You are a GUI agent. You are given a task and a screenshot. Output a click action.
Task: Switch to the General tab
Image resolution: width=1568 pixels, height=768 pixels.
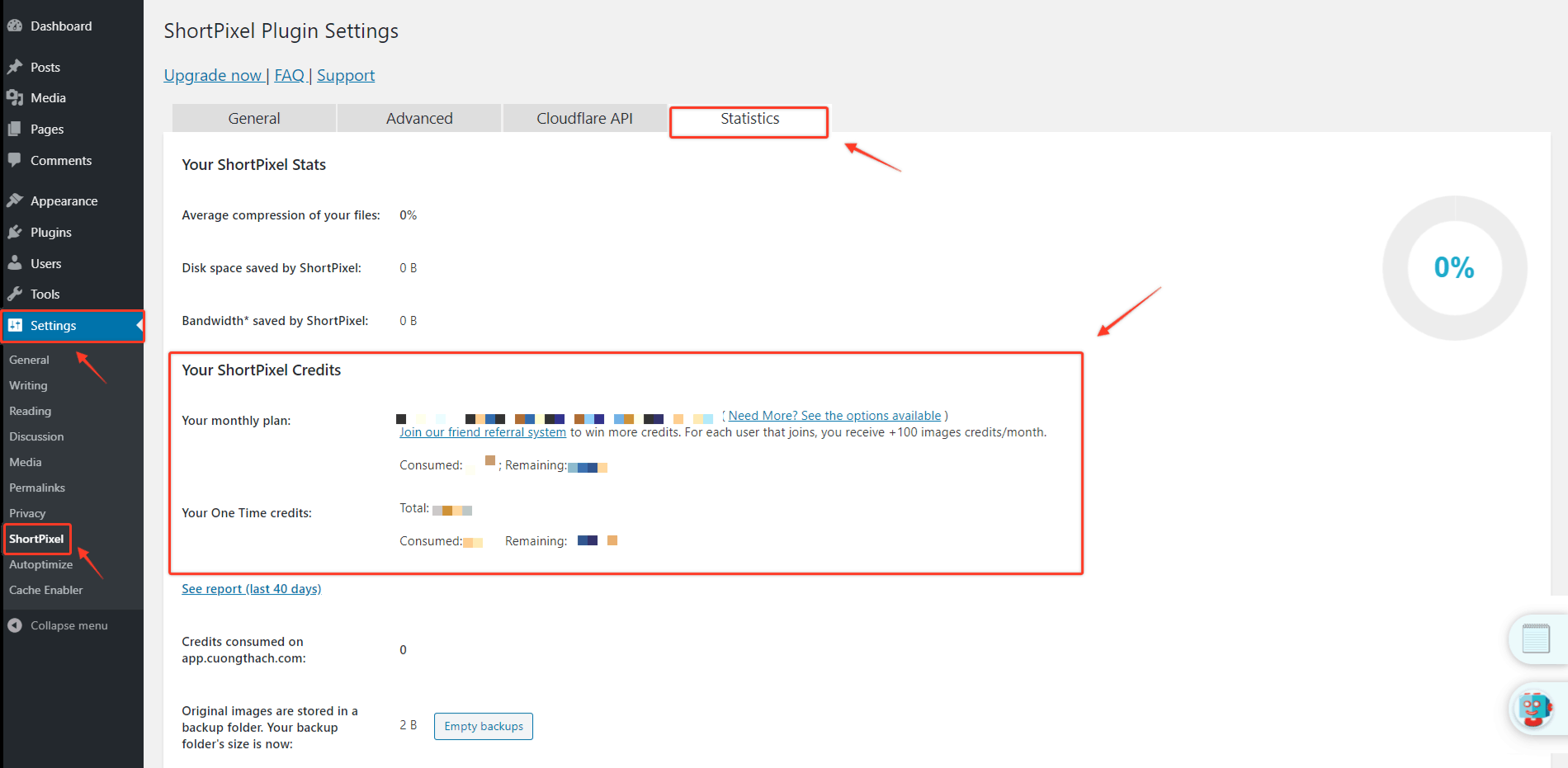pyautogui.click(x=254, y=118)
